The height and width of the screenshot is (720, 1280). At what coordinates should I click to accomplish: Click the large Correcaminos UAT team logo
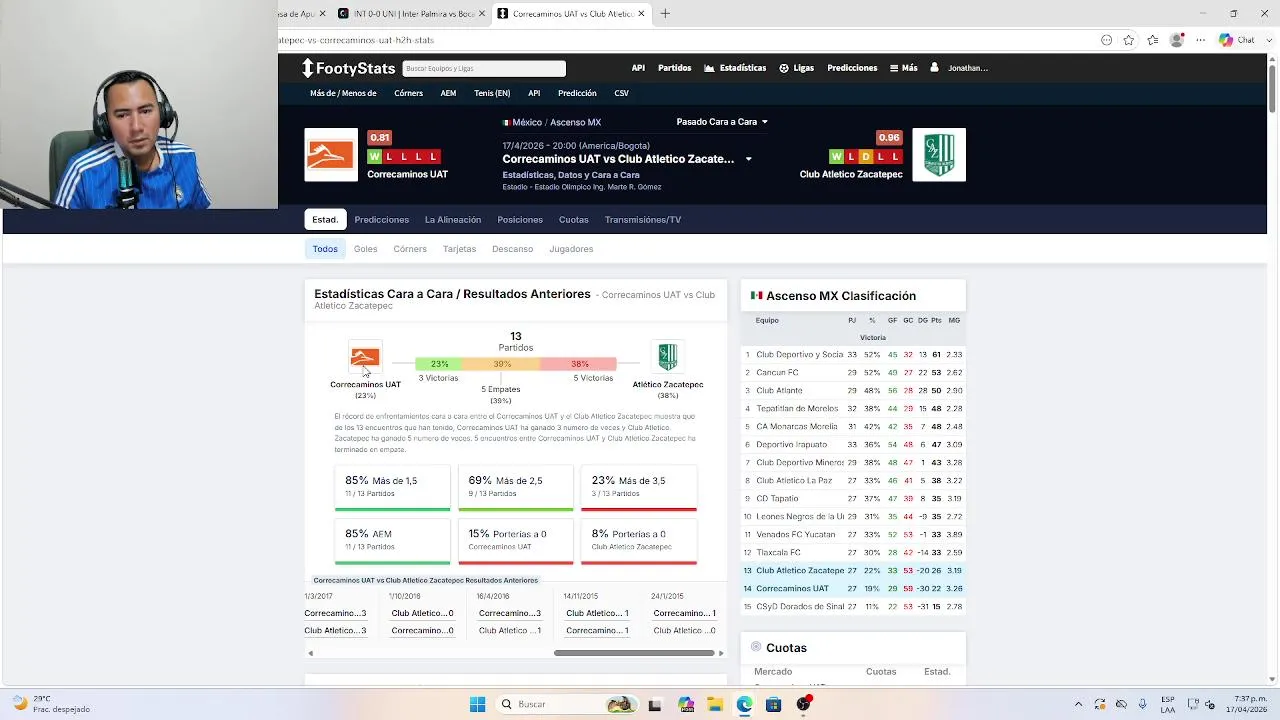(x=331, y=155)
